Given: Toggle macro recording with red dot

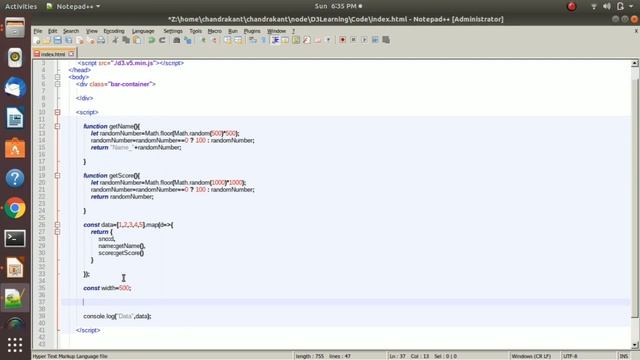Looking at the screenshot, I should (342, 40).
